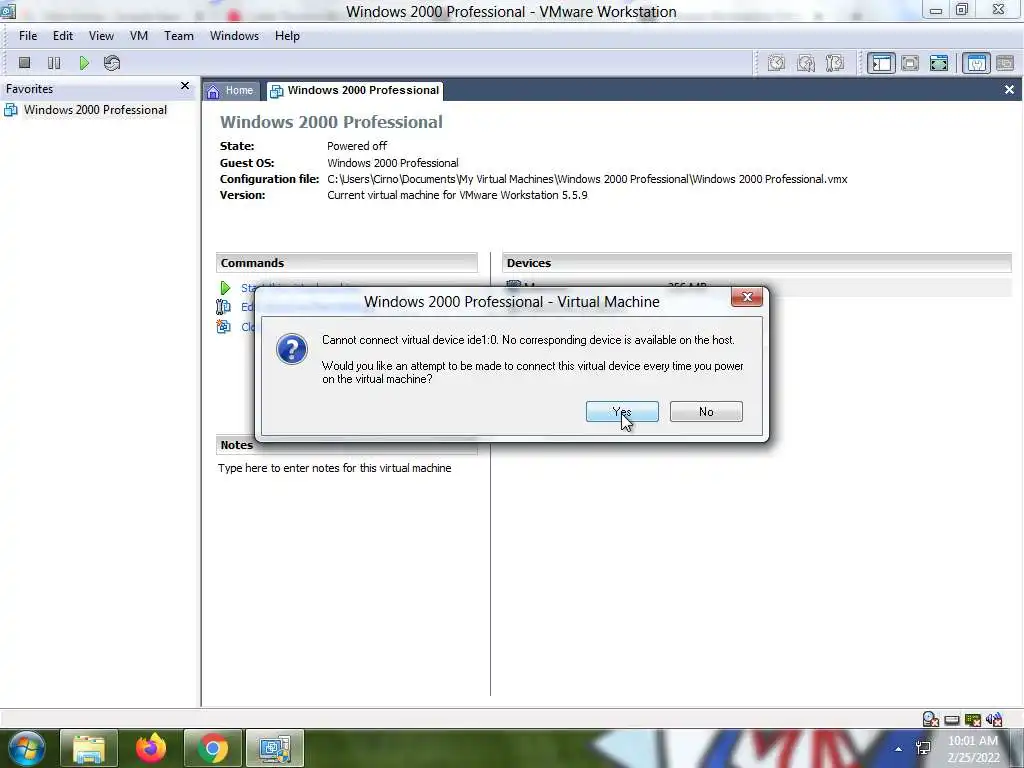This screenshot has height=768, width=1024.
Task: Click the network adapter status icon
Action: (973, 720)
